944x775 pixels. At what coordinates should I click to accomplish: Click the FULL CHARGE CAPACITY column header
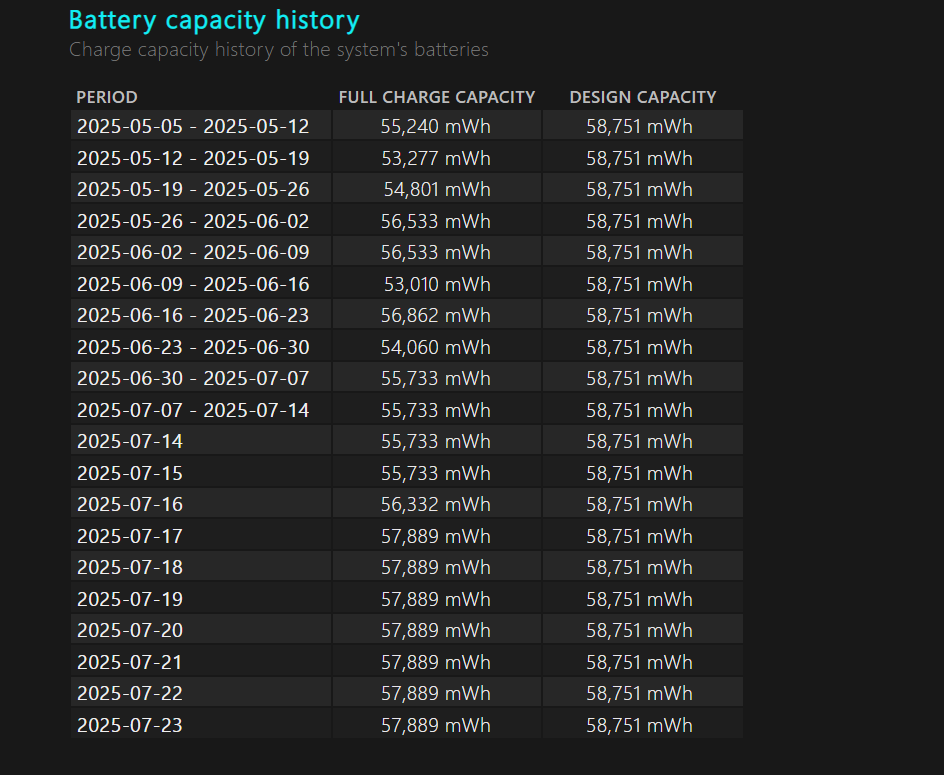coord(436,97)
